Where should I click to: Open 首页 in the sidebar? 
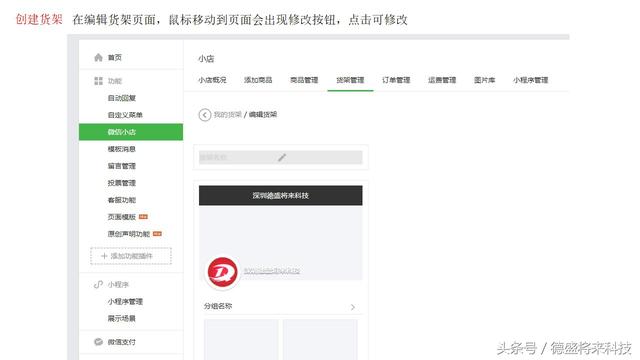point(115,58)
